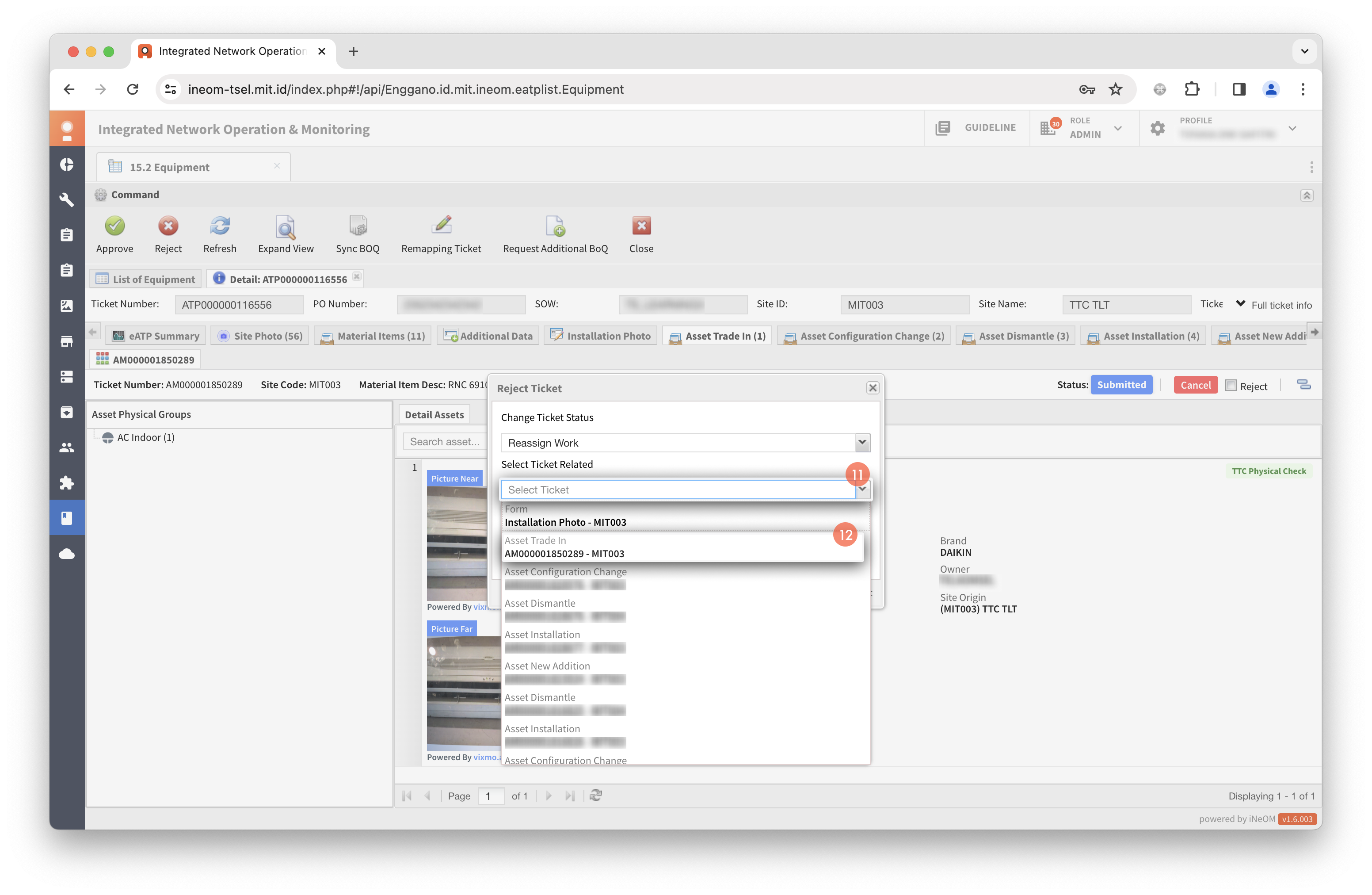Open cloud sidebar icon
This screenshot has width=1372, height=895.
coord(67,554)
